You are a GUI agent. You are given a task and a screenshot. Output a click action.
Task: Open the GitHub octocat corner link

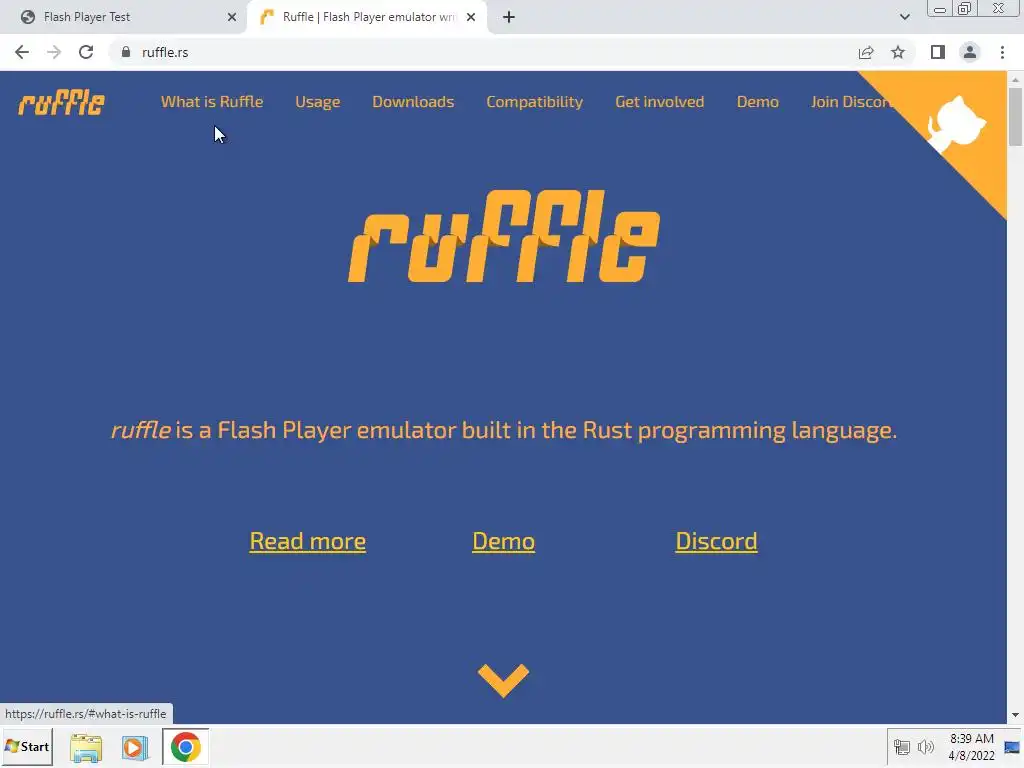[x=956, y=123]
